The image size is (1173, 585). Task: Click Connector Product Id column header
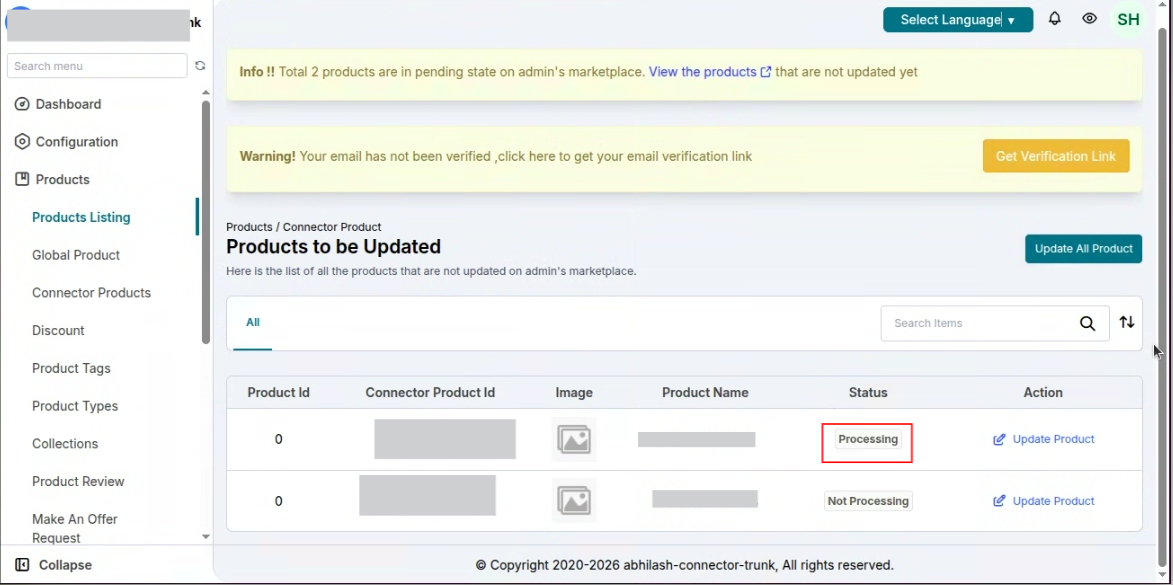(x=430, y=392)
